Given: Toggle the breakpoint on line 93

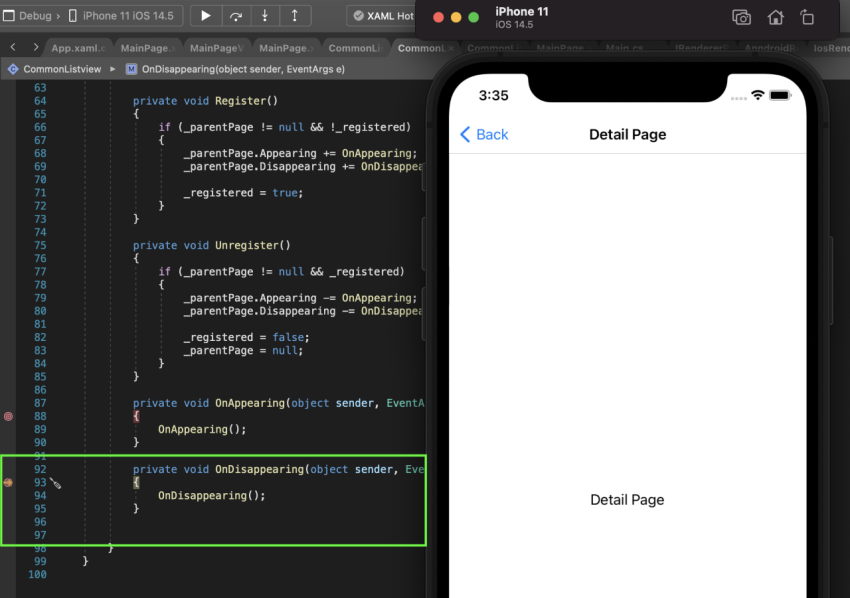Looking at the screenshot, I should point(9,482).
